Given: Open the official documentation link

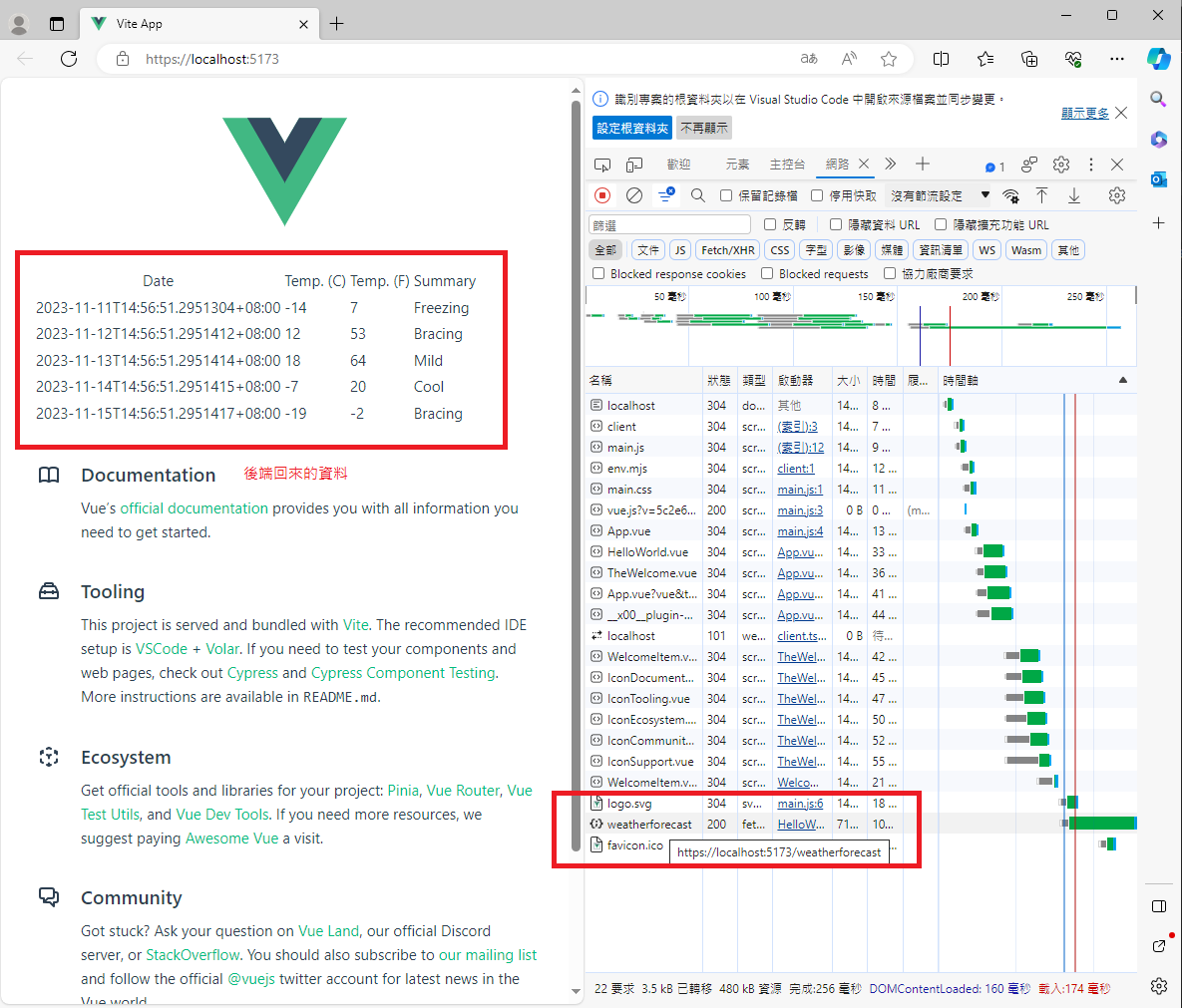Looking at the screenshot, I should [x=194, y=508].
